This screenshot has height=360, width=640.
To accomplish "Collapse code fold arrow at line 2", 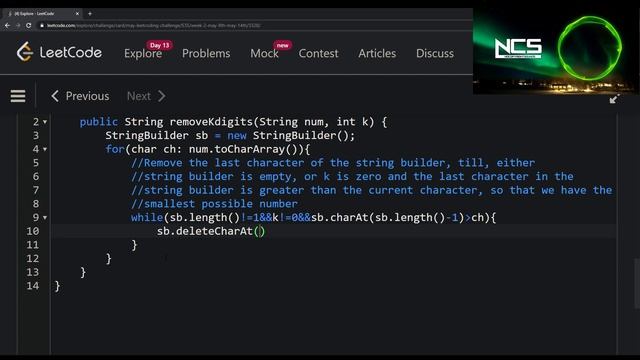I will pyautogui.click(x=45, y=122).
